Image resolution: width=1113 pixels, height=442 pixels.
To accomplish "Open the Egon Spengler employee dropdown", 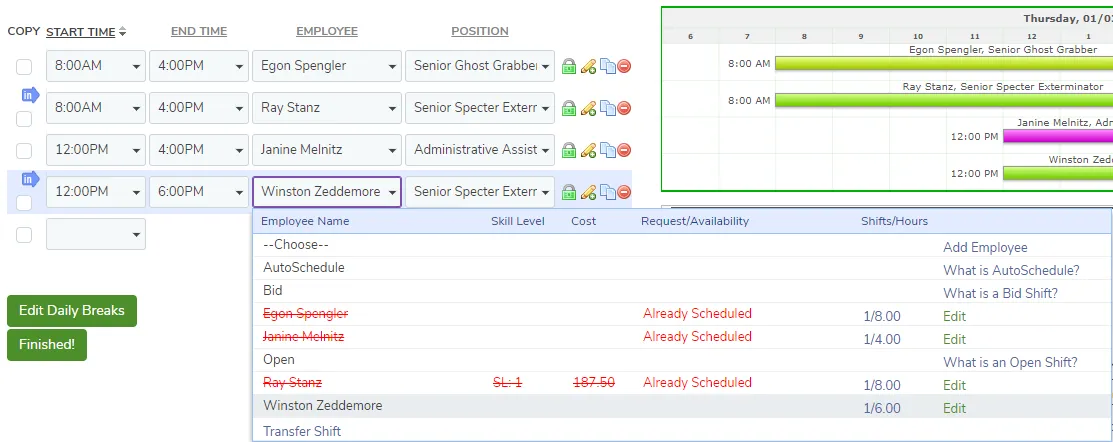I will (x=327, y=66).
